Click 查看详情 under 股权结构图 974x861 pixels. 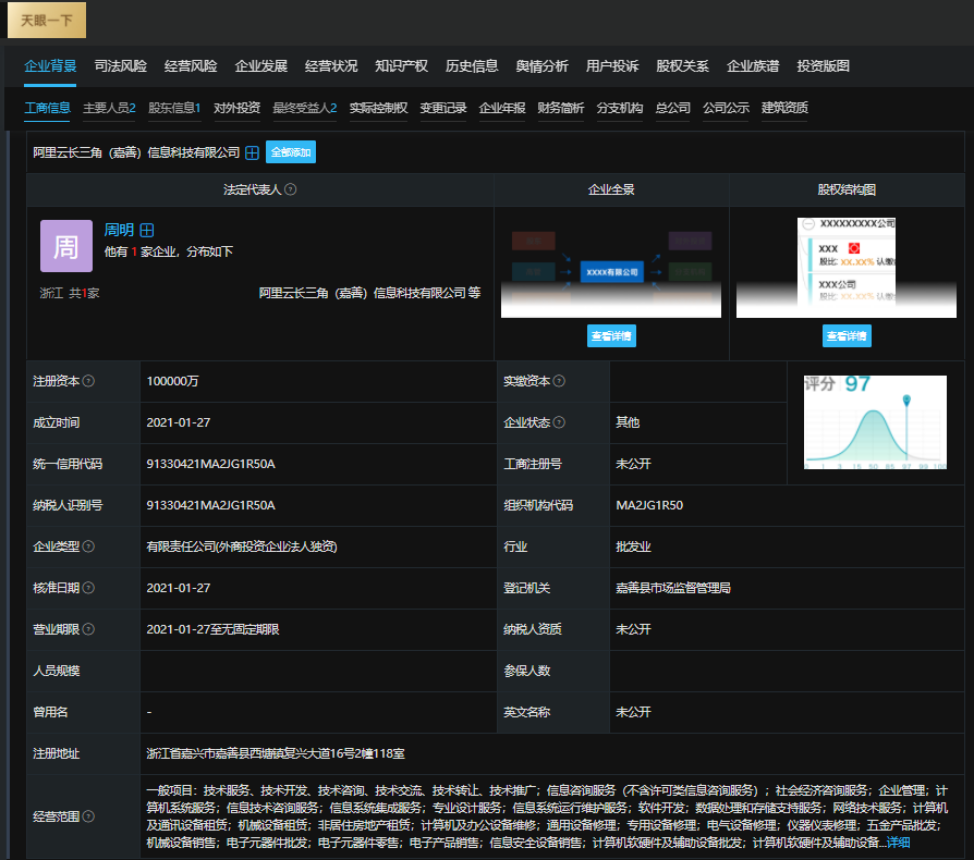tap(847, 337)
